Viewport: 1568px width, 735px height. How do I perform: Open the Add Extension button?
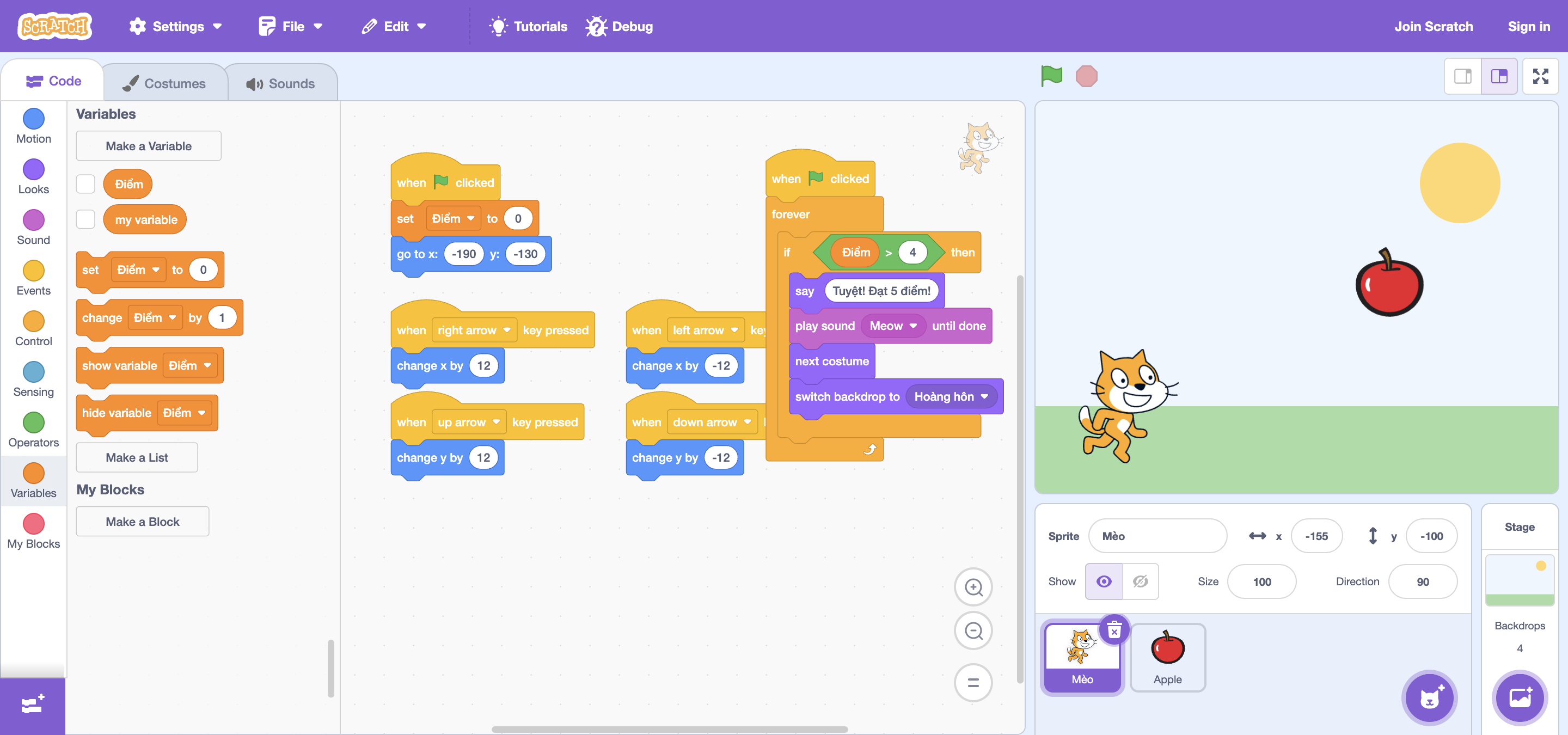coord(32,705)
